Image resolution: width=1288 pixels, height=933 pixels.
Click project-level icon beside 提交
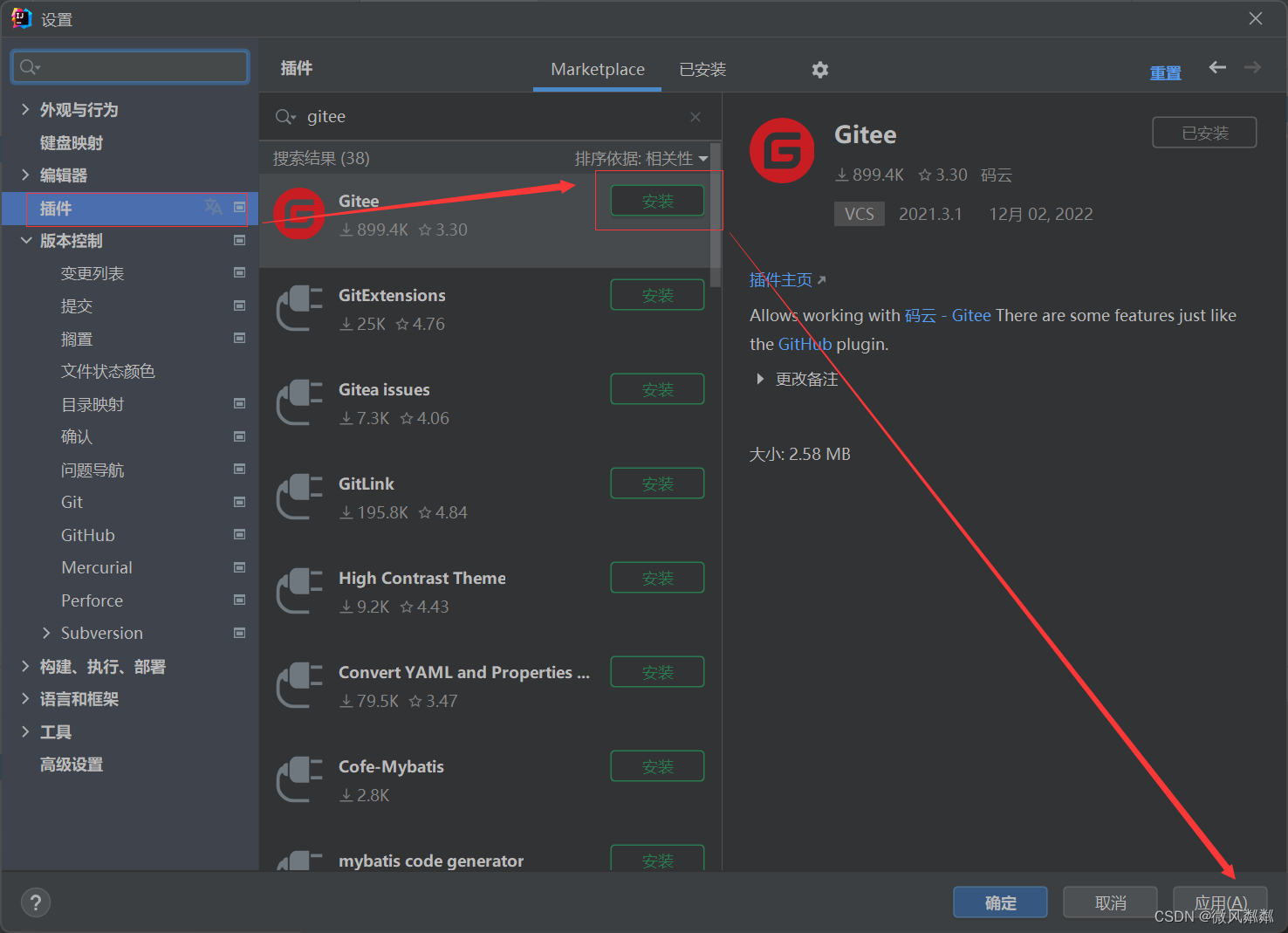pyautogui.click(x=240, y=305)
